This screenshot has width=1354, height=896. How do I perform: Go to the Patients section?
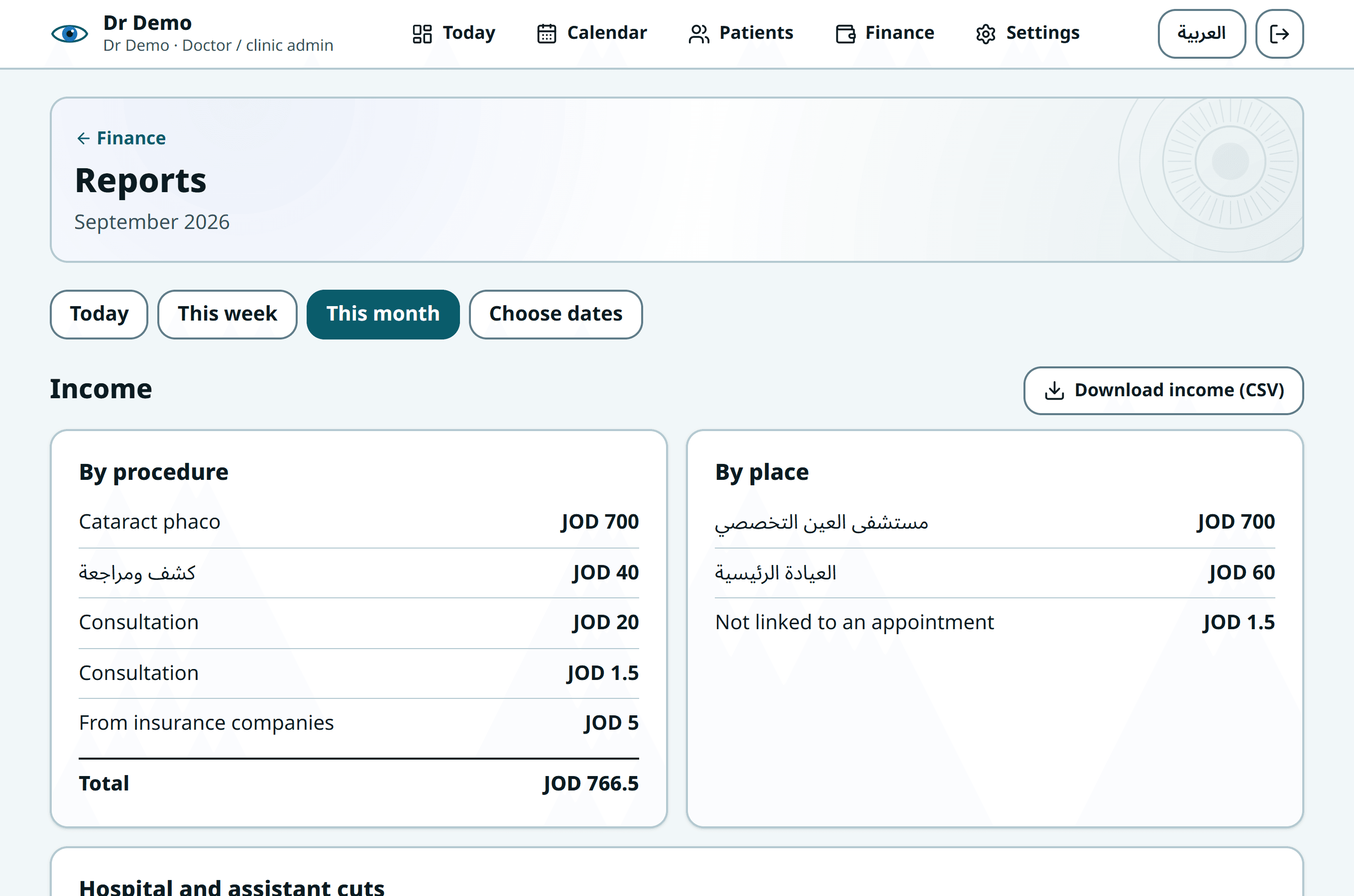[x=741, y=33]
